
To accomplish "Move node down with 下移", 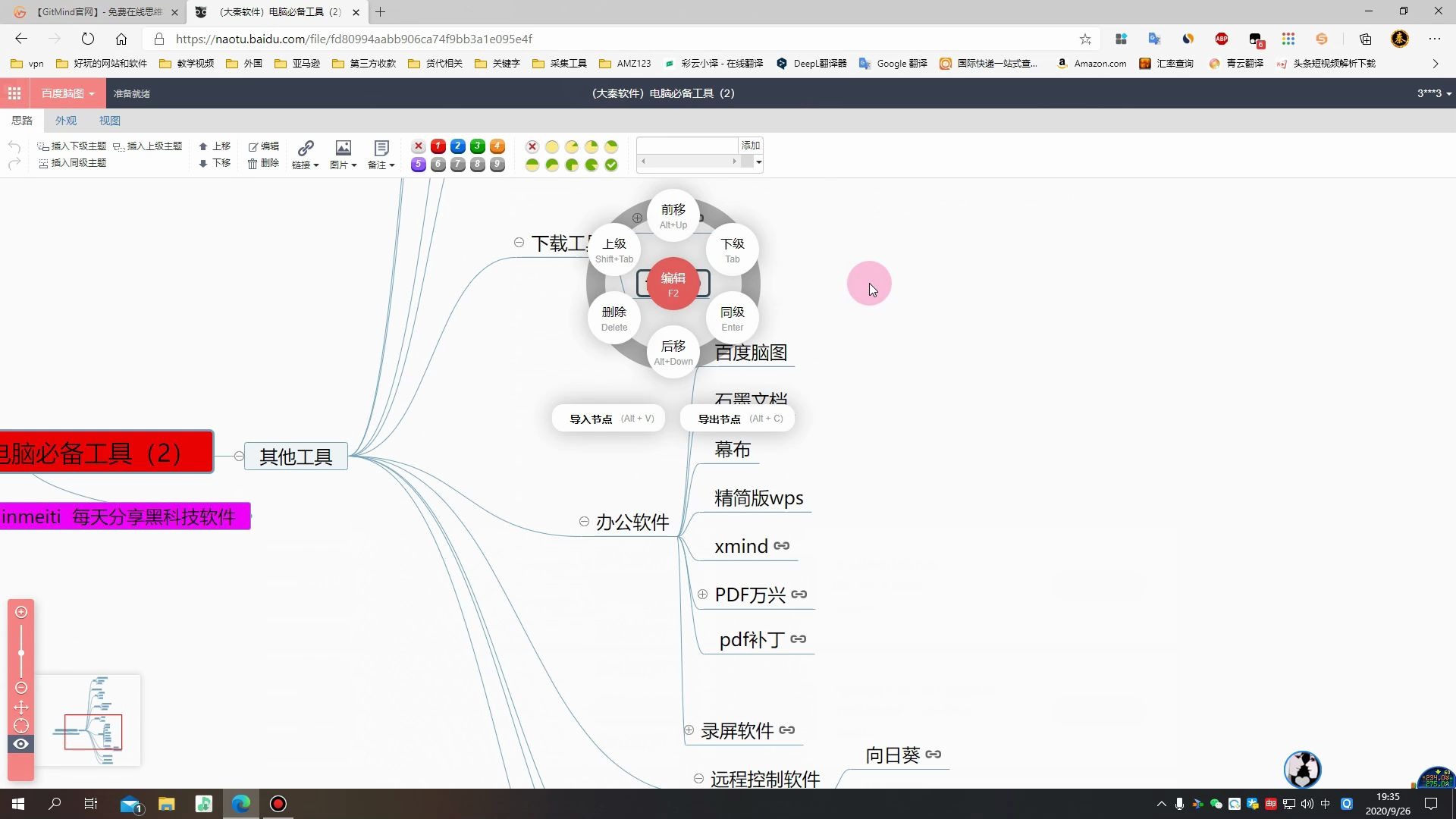I will [215, 163].
